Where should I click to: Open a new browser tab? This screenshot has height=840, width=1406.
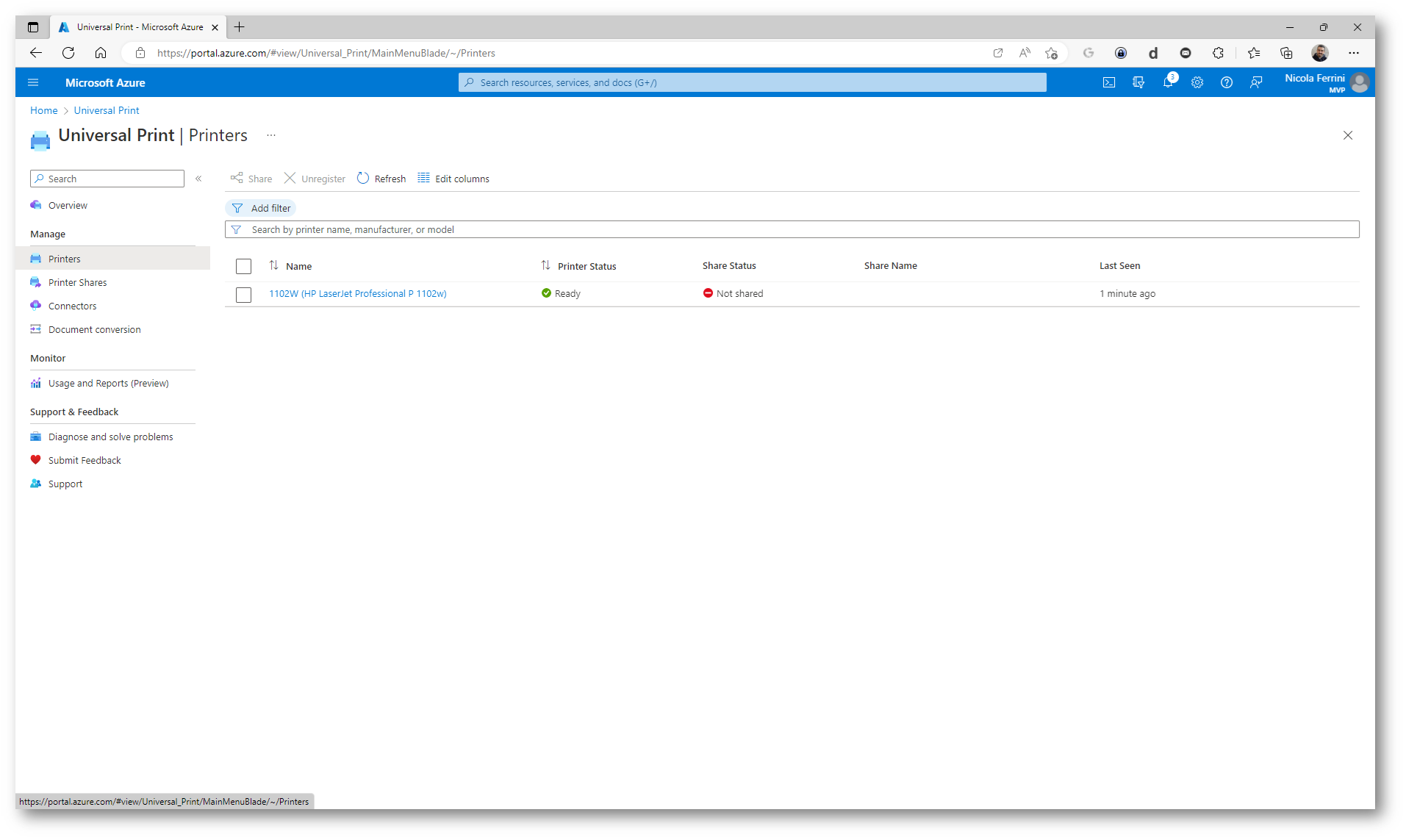coord(239,27)
